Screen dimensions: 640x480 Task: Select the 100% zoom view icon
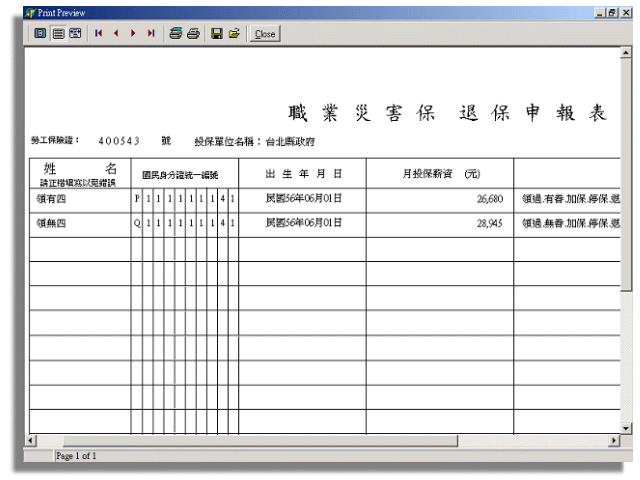(58, 33)
